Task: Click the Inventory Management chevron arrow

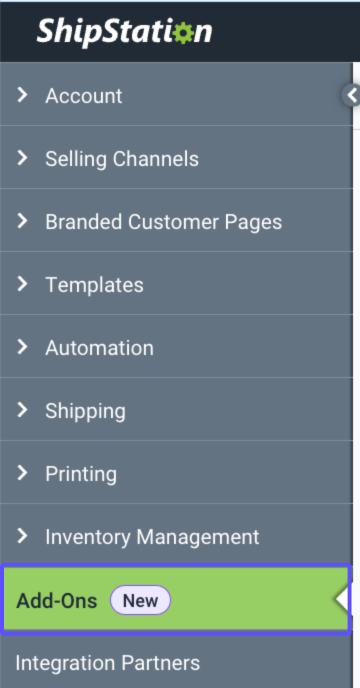Action: pos(22,536)
